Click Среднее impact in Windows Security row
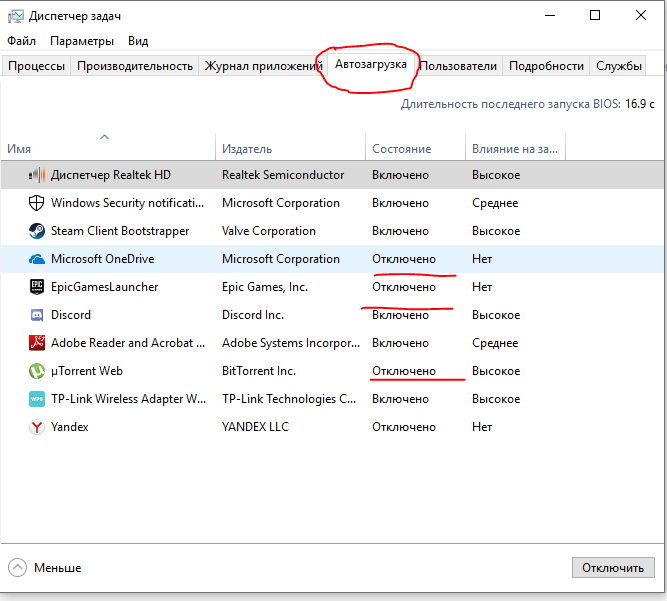This screenshot has height=601, width=667. [495, 203]
